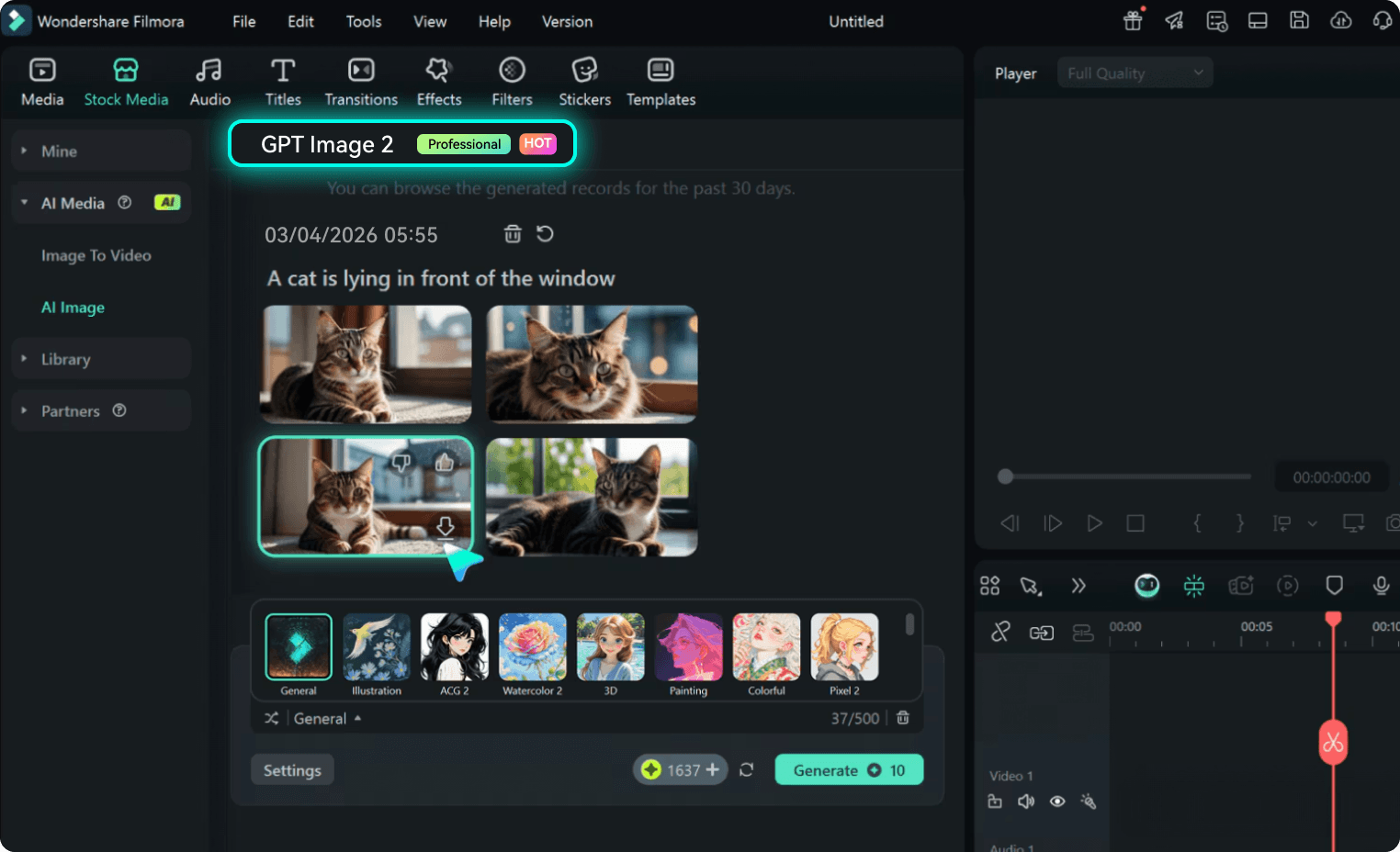
Task: Dislike the highlighted cat image
Action: pyautogui.click(x=401, y=463)
